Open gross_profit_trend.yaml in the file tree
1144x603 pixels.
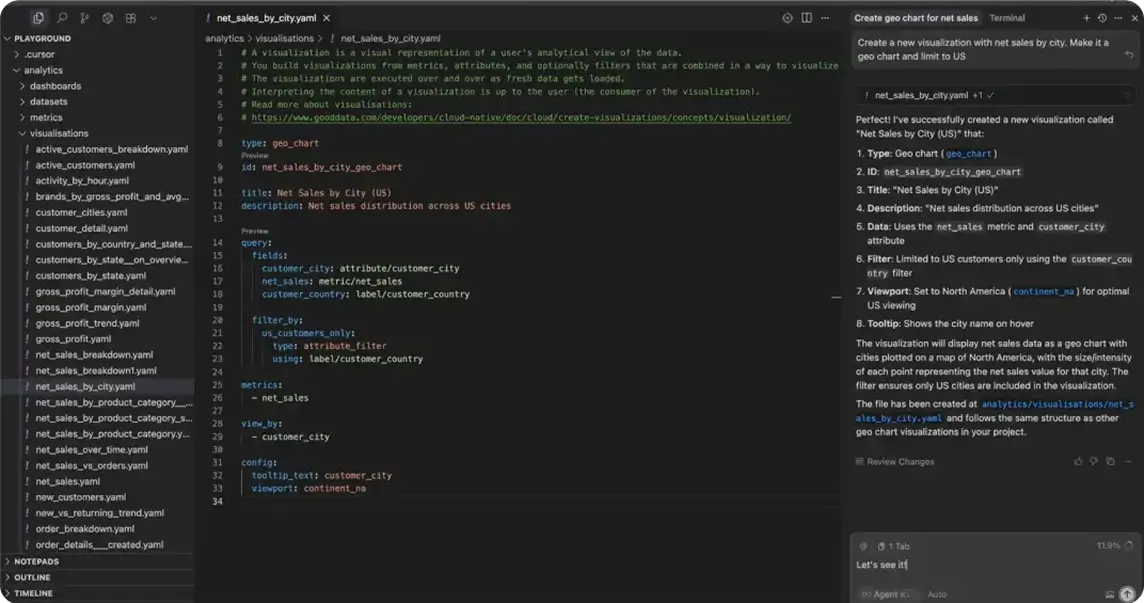(87, 323)
